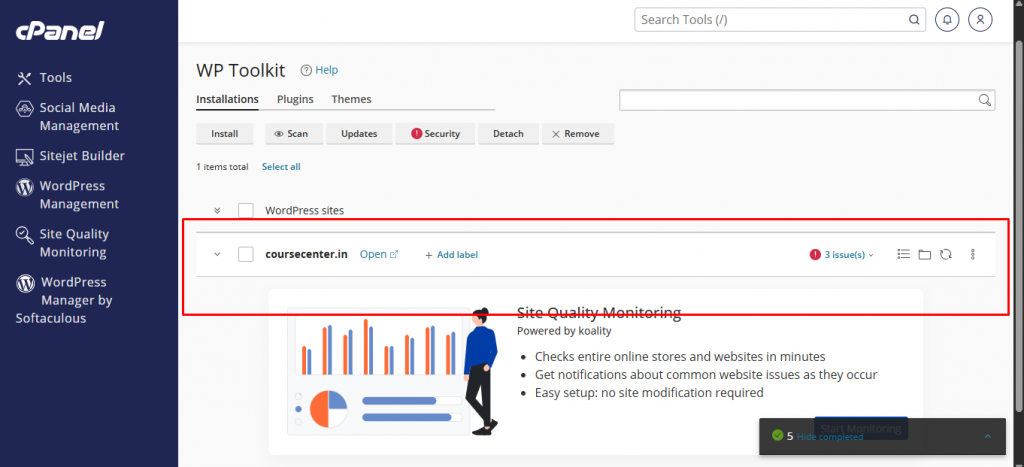Click the Hide completed link
This screenshot has height=467, width=1024.
point(830,436)
